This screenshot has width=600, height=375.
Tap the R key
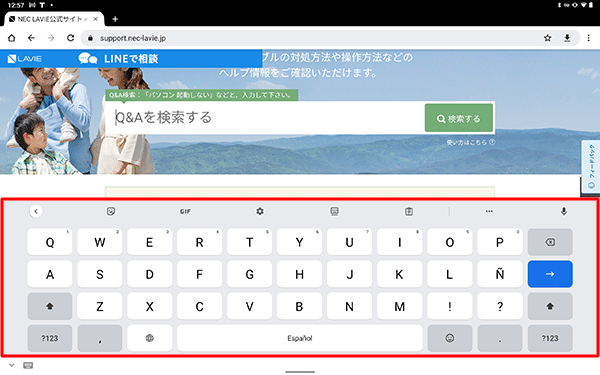[200, 242]
